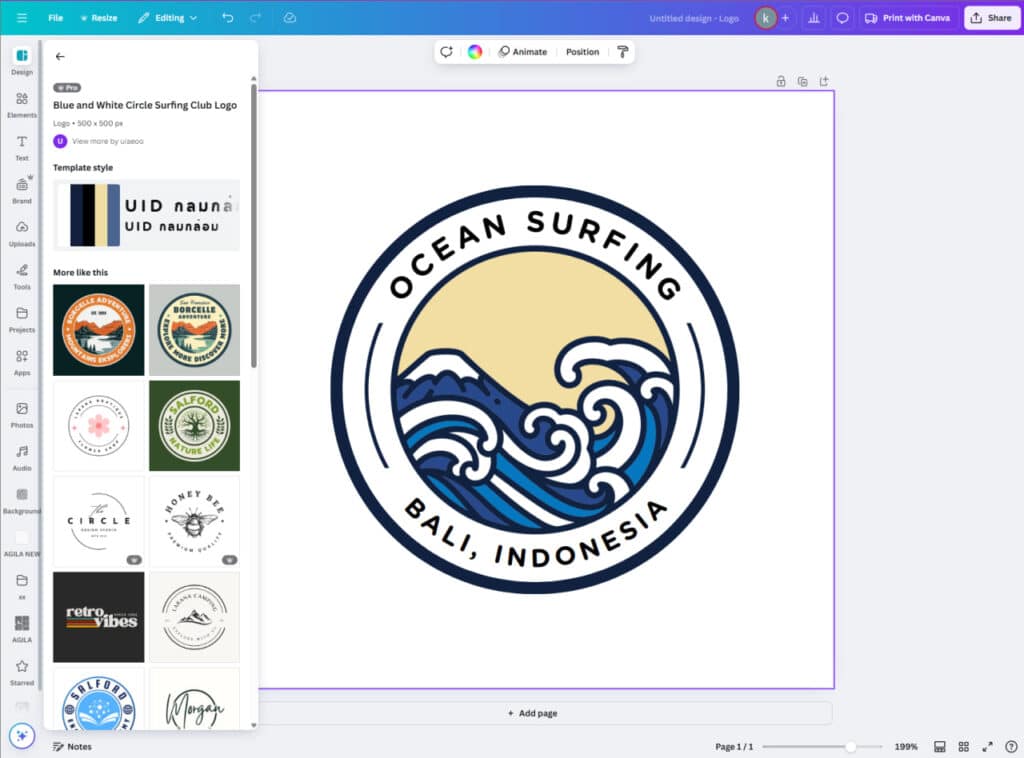Image resolution: width=1024 pixels, height=758 pixels.
Task: Open the analytics chart icon
Action: (x=814, y=18)
